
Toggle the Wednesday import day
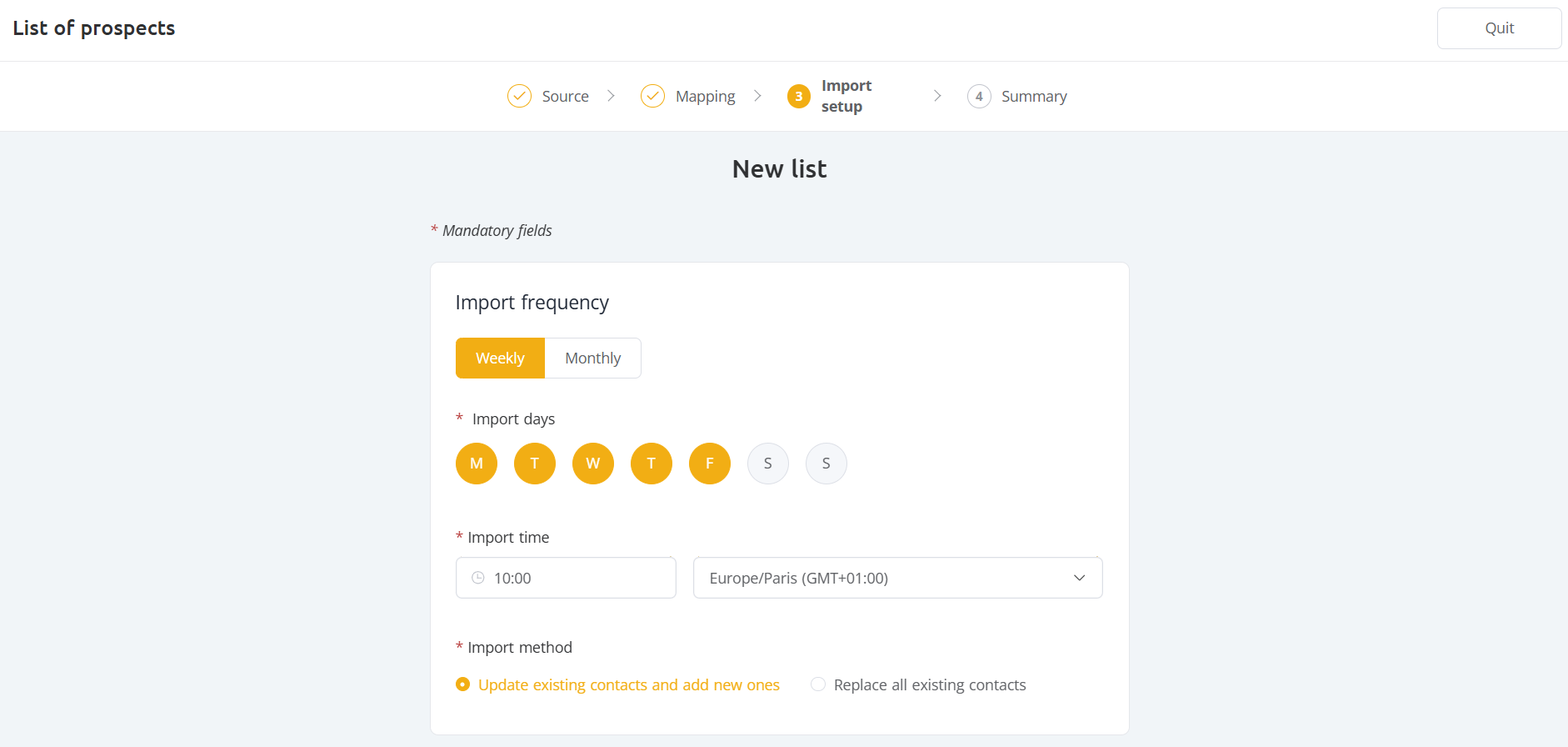[593, 464]
